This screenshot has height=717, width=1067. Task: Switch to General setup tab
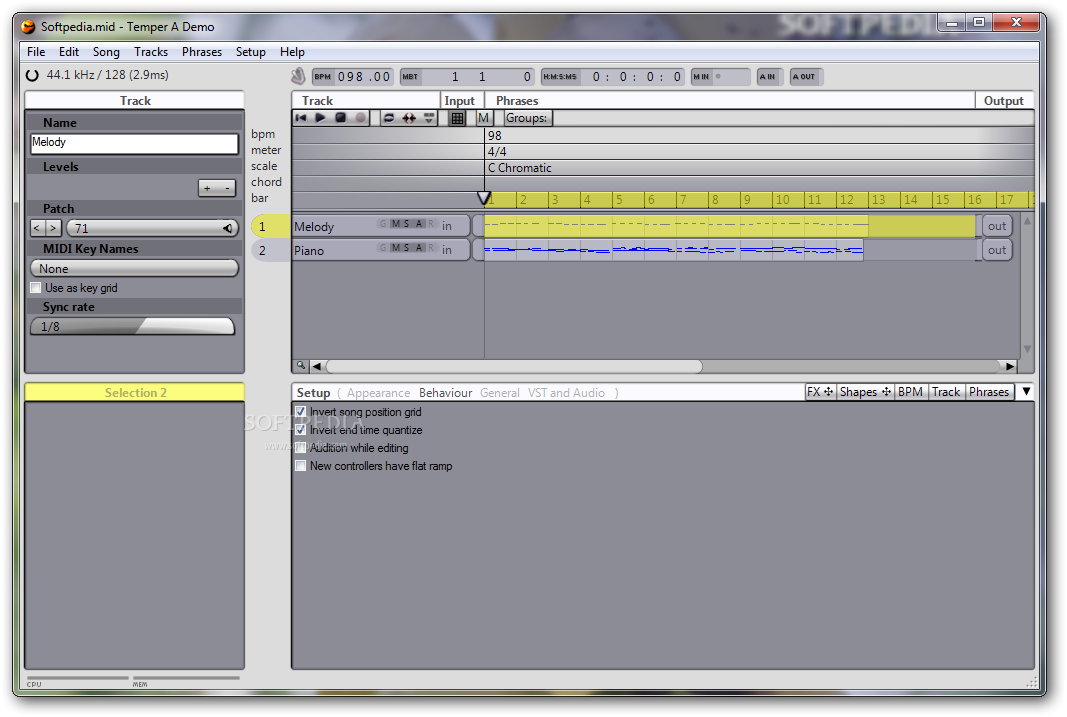499,393
